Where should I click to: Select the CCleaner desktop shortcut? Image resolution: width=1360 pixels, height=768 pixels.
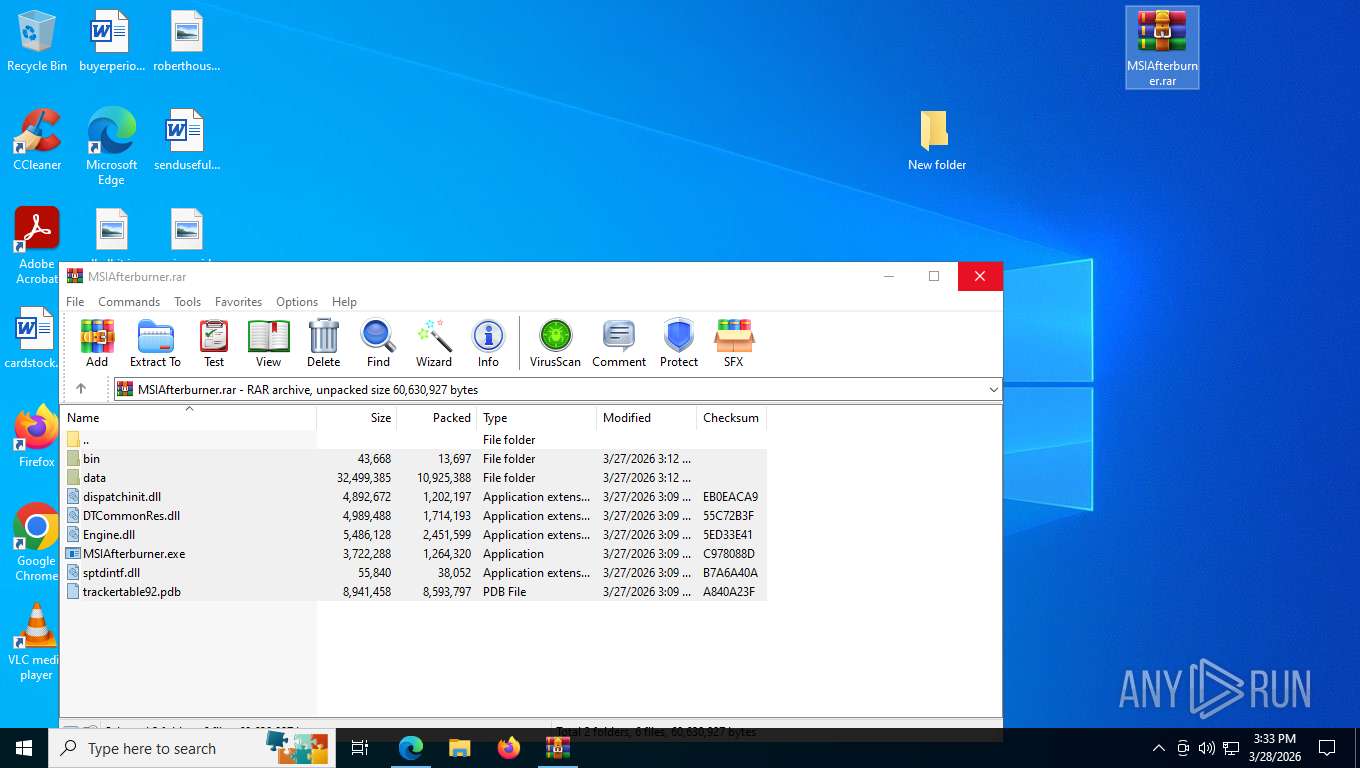click(37, 140)
